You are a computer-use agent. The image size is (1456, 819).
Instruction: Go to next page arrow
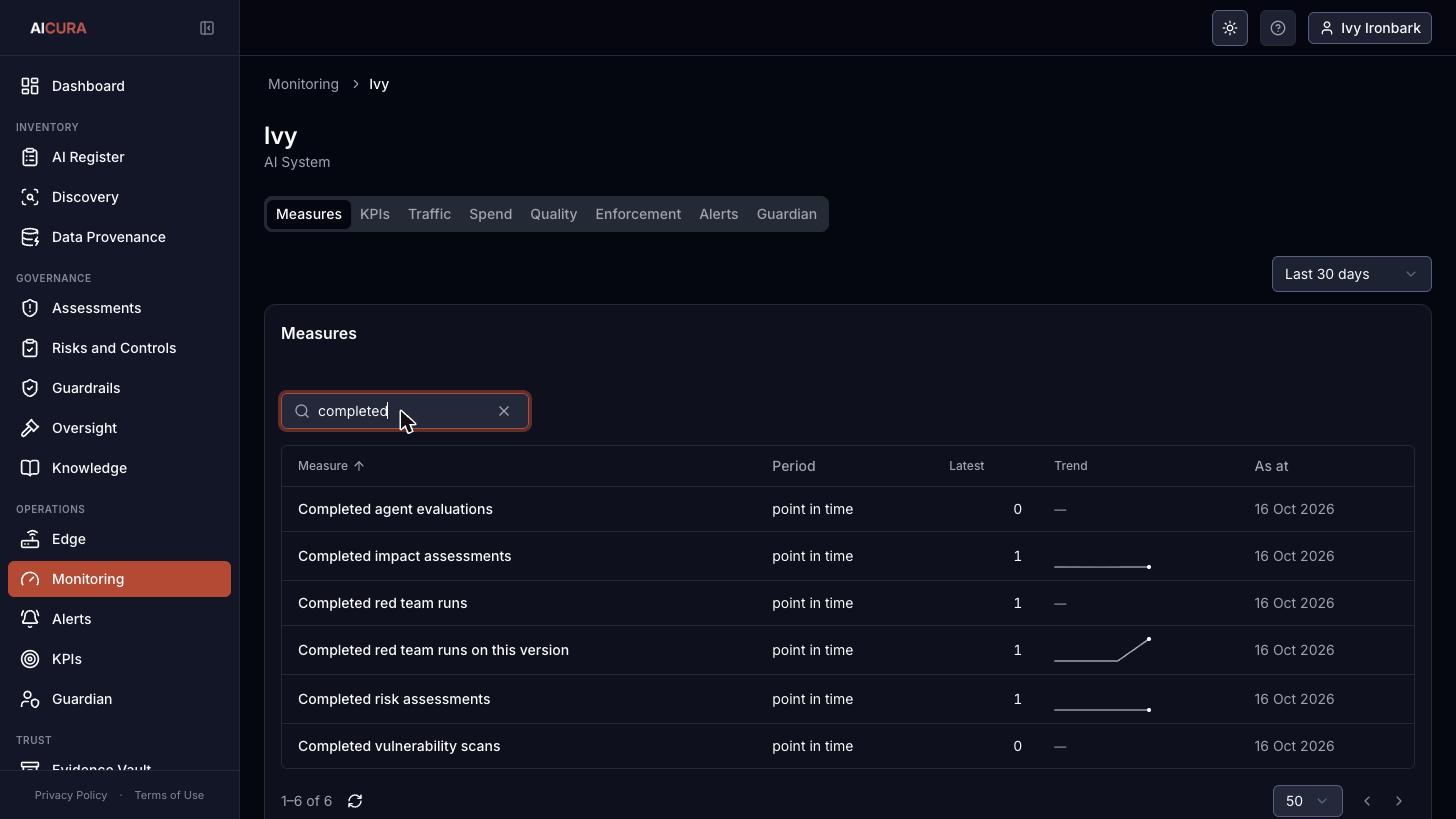point(1399,801)
